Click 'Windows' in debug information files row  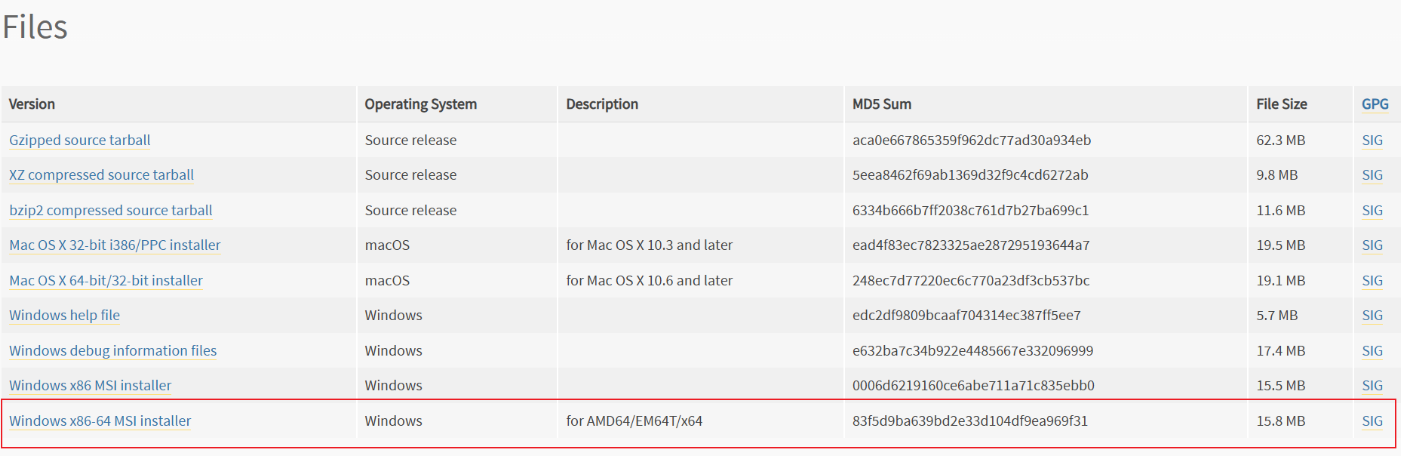tap(394, 350)
